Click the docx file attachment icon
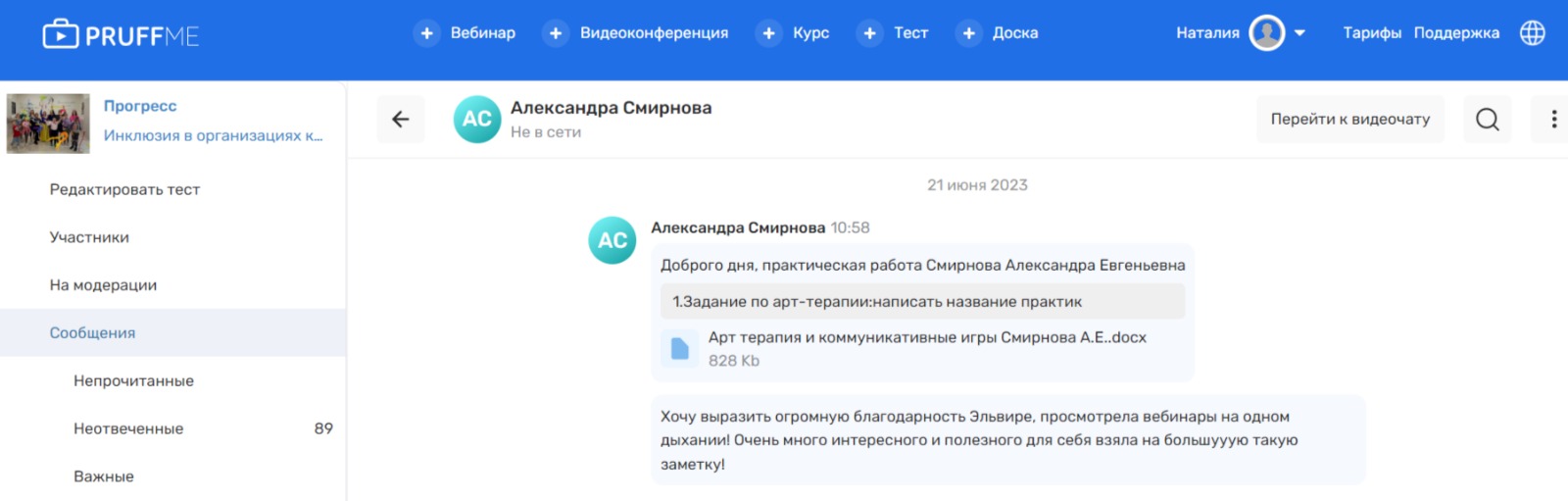 click(679, 348)
